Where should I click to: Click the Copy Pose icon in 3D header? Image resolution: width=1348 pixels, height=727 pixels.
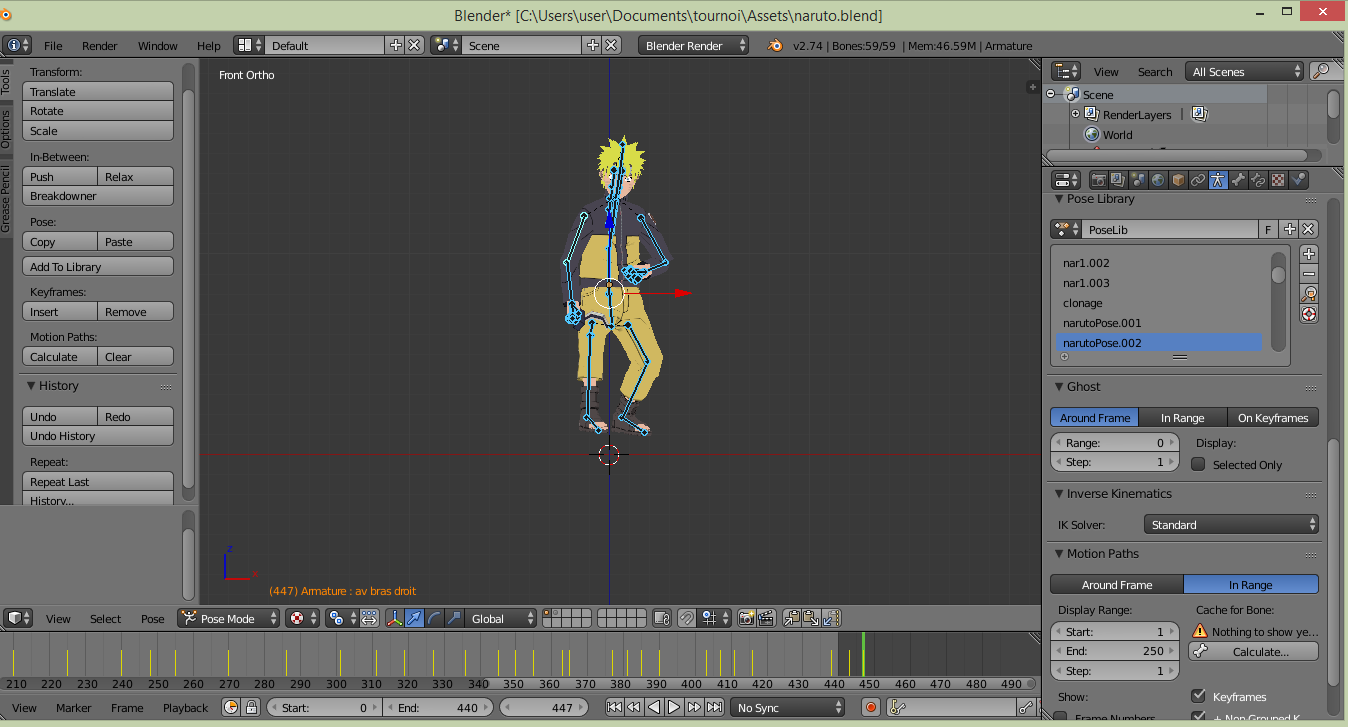coord(791,618)
